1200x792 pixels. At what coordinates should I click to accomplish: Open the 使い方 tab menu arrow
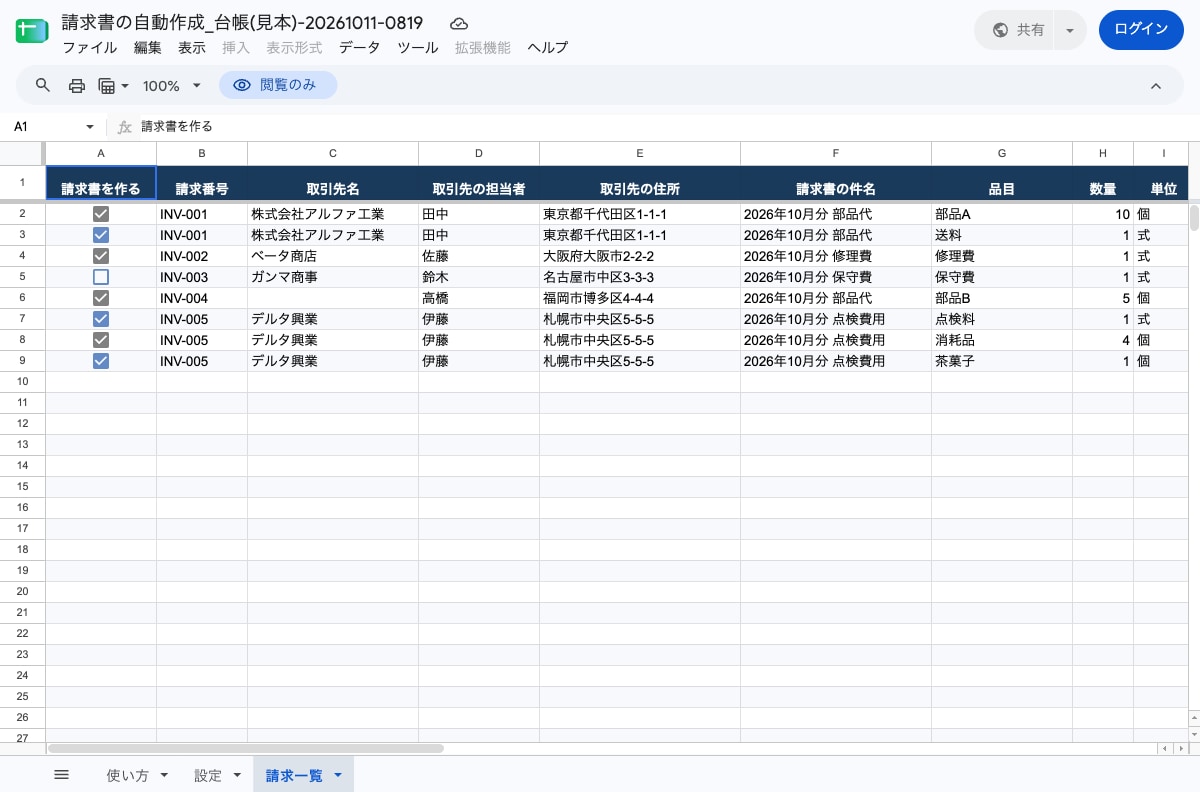(x=164, y=775)
